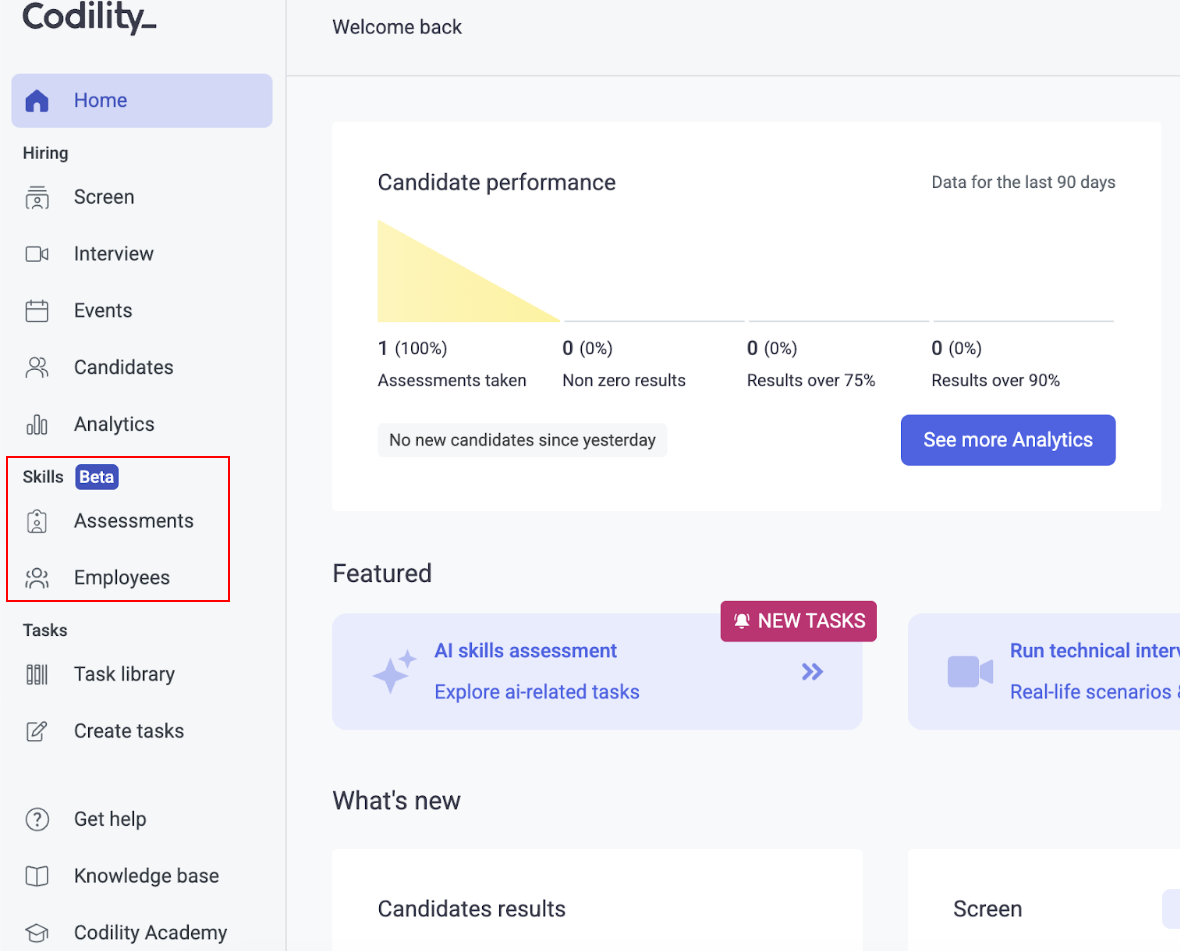Click the 'What's new' section heading
The height and width of the screenshot is (951, 1180).
(397, 801)
